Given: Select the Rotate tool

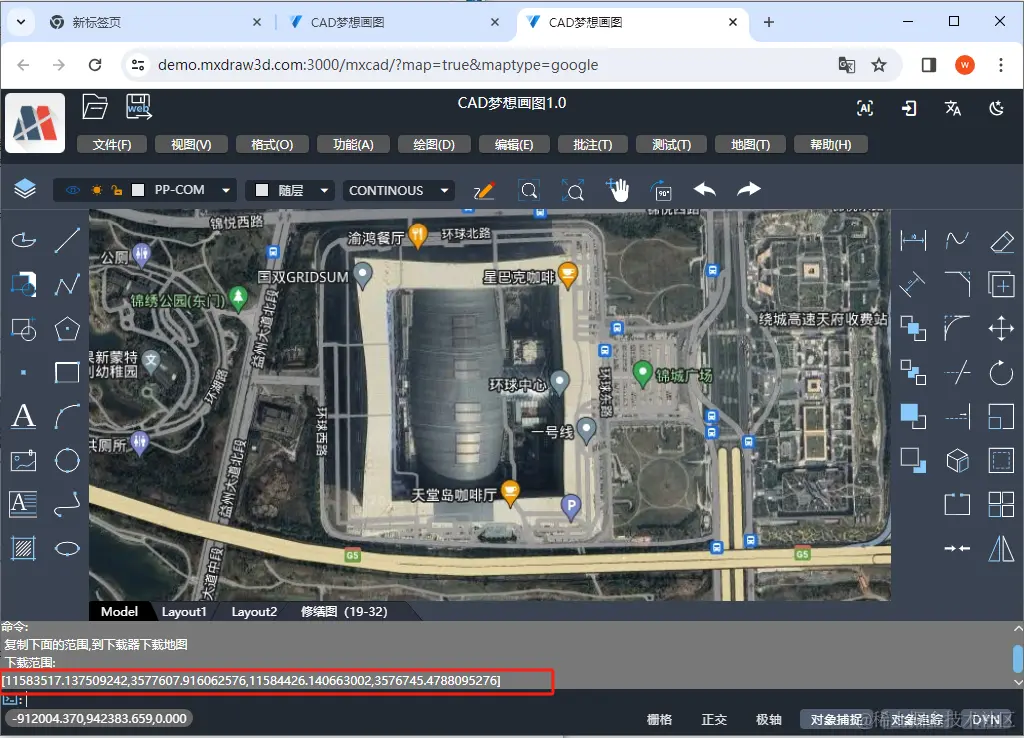Looking at the screenshot, I should [x=1001, y=373].
